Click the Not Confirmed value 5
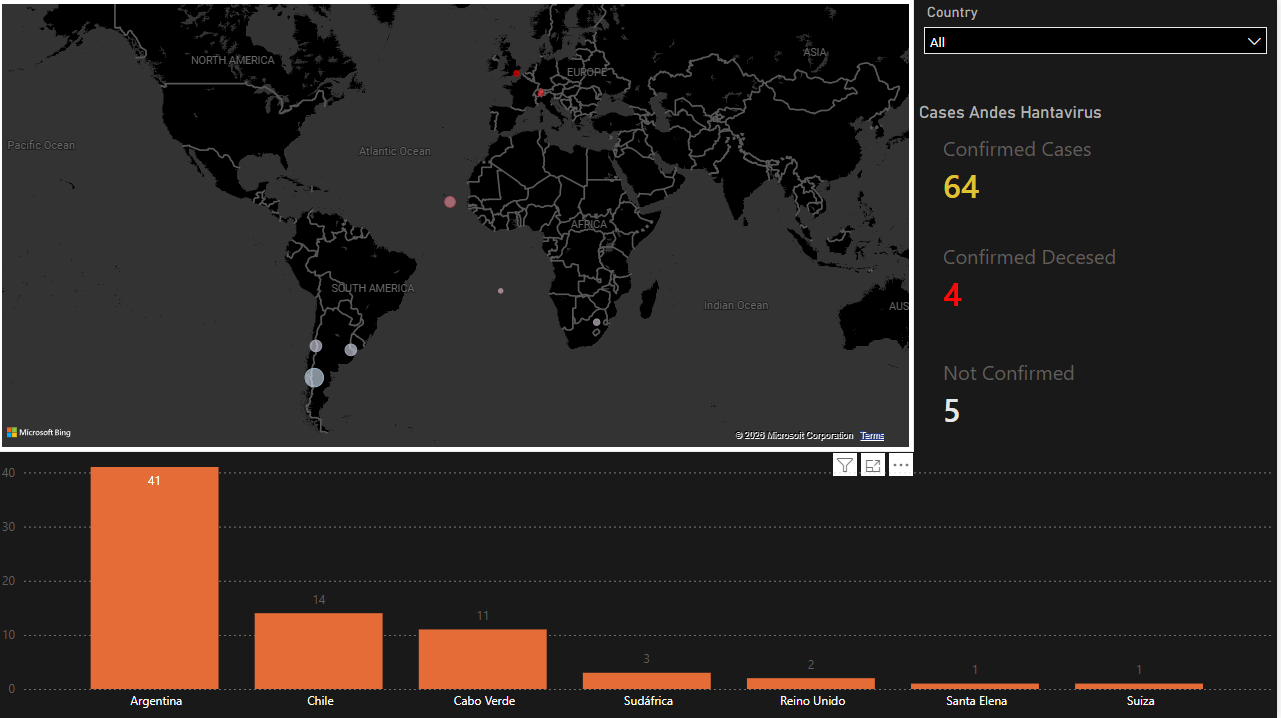 (952, 411)
